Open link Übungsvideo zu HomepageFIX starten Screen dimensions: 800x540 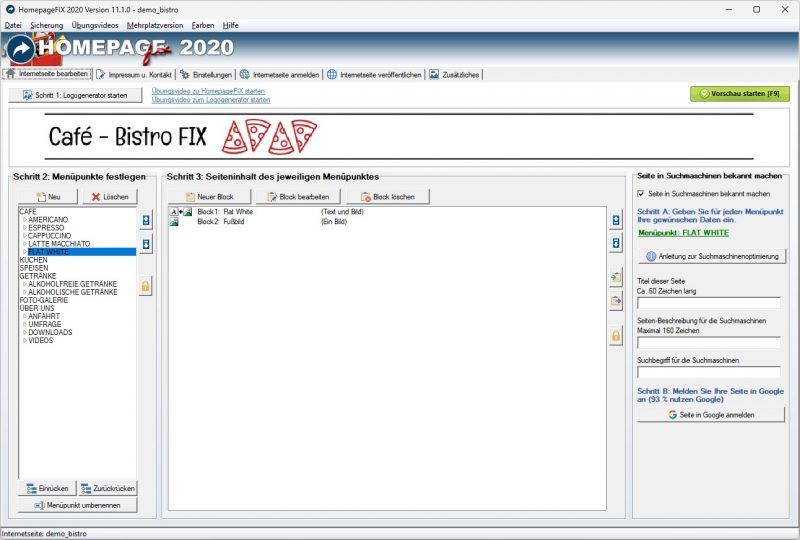click(x=208, y=91)
